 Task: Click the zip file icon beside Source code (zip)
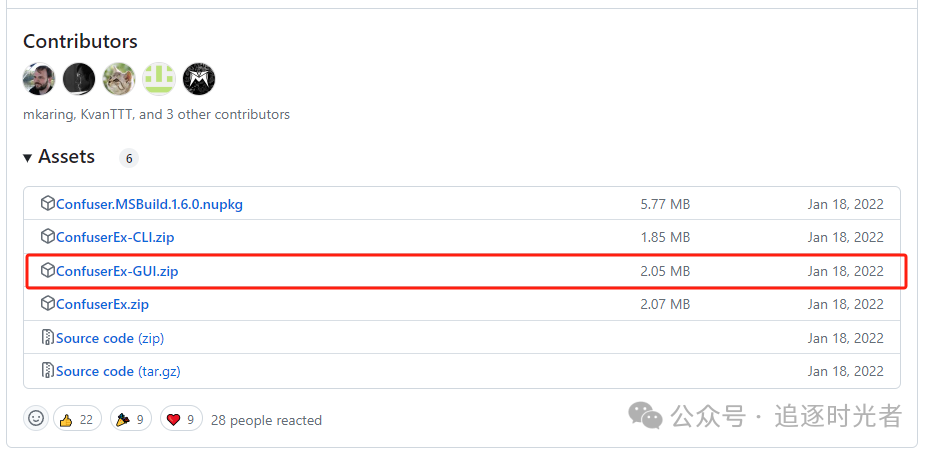click(x=47, y=338)
